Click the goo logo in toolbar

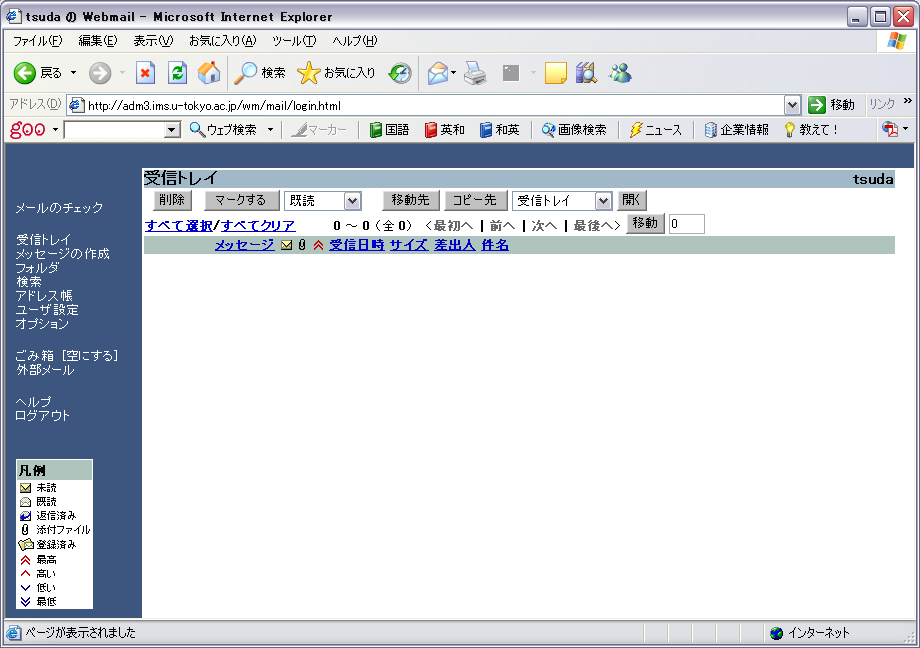(28, 129)
